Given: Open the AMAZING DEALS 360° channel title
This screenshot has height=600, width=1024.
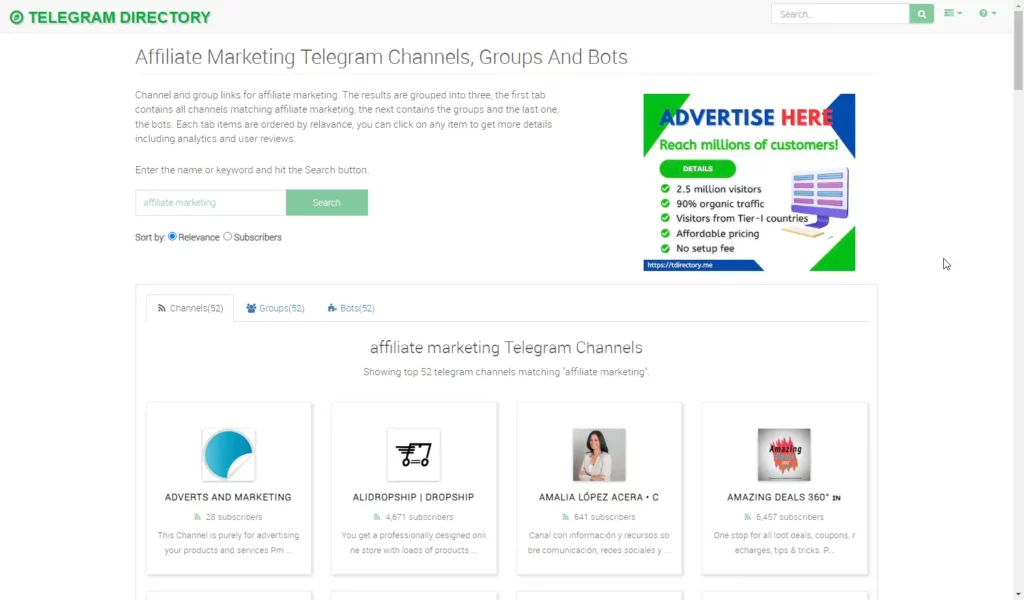Looking at the screenshot, I should (x=784, y=497).
